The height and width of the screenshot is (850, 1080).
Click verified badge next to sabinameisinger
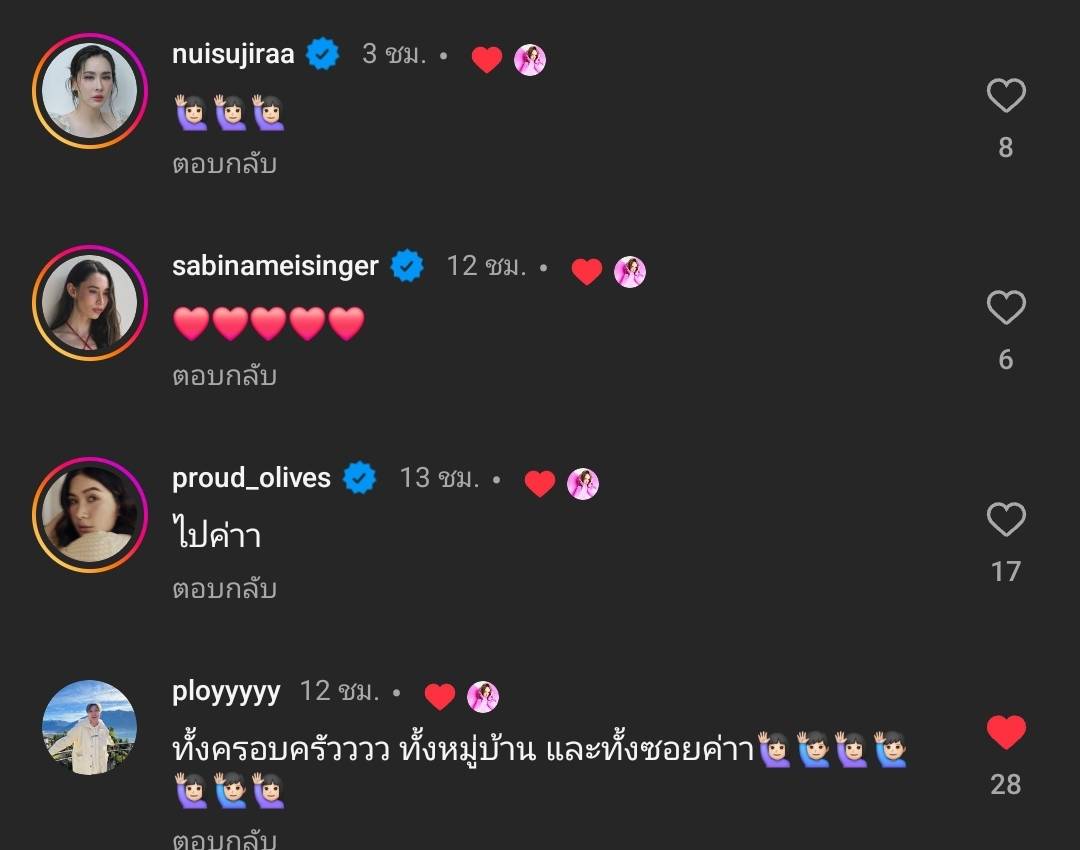407,266
